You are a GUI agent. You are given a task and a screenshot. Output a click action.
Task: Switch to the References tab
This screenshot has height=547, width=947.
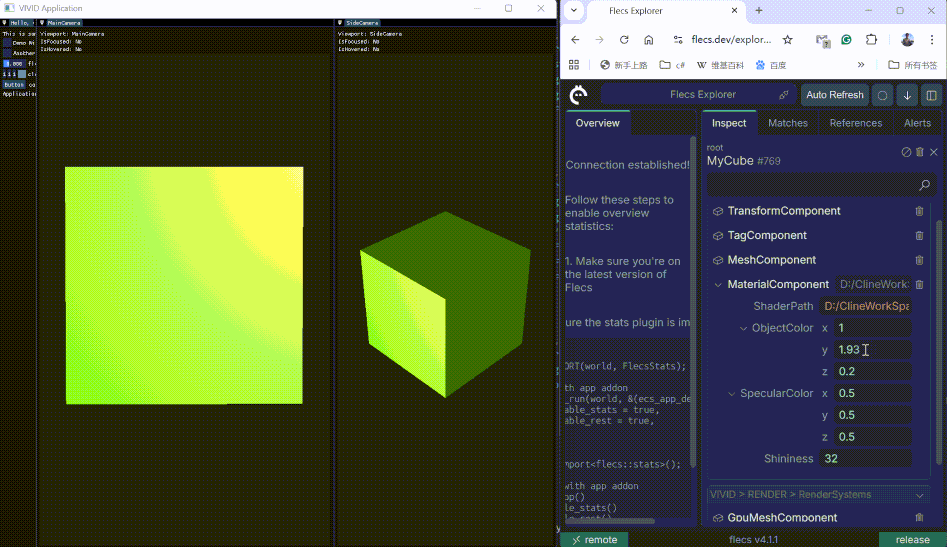point(856,123)
